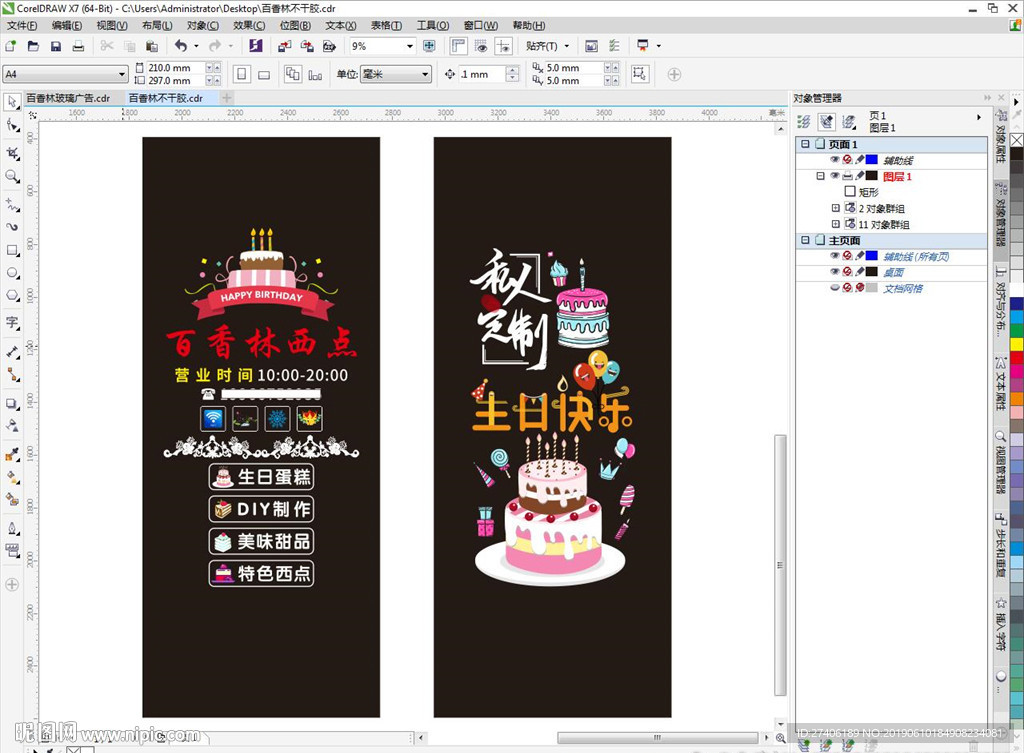Viewport: 1024px width, 753px height.
Task: Create a new document via toolbar
Action: pyautogui.click(x=10, y=46)
